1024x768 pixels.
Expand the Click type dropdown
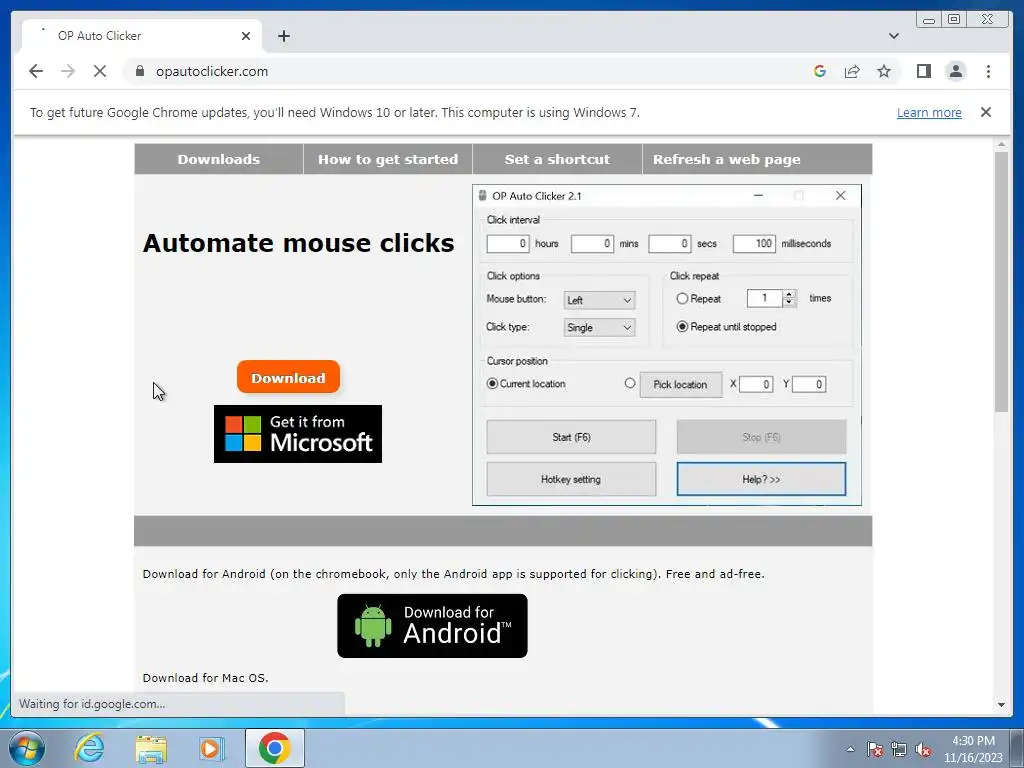point(599,327)
